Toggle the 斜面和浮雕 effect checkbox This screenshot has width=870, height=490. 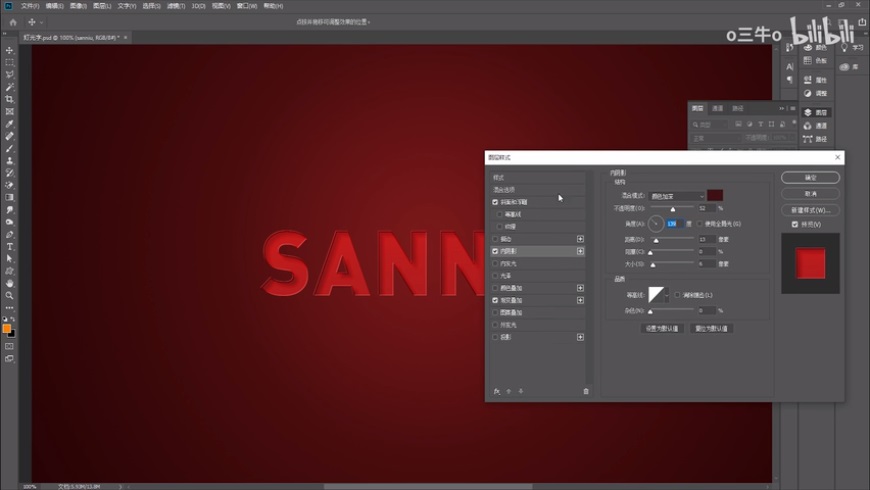coord(495,202)
